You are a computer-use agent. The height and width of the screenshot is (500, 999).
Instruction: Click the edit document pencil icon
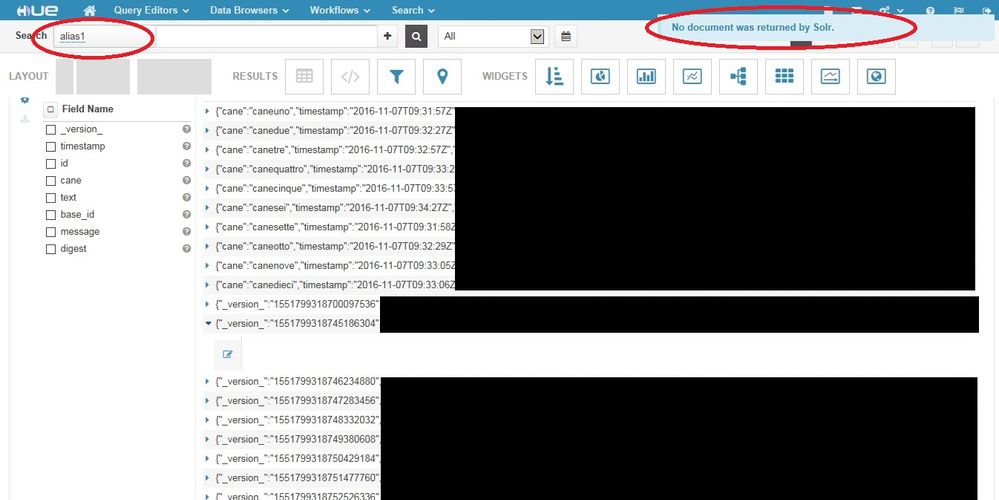[227, 355]
